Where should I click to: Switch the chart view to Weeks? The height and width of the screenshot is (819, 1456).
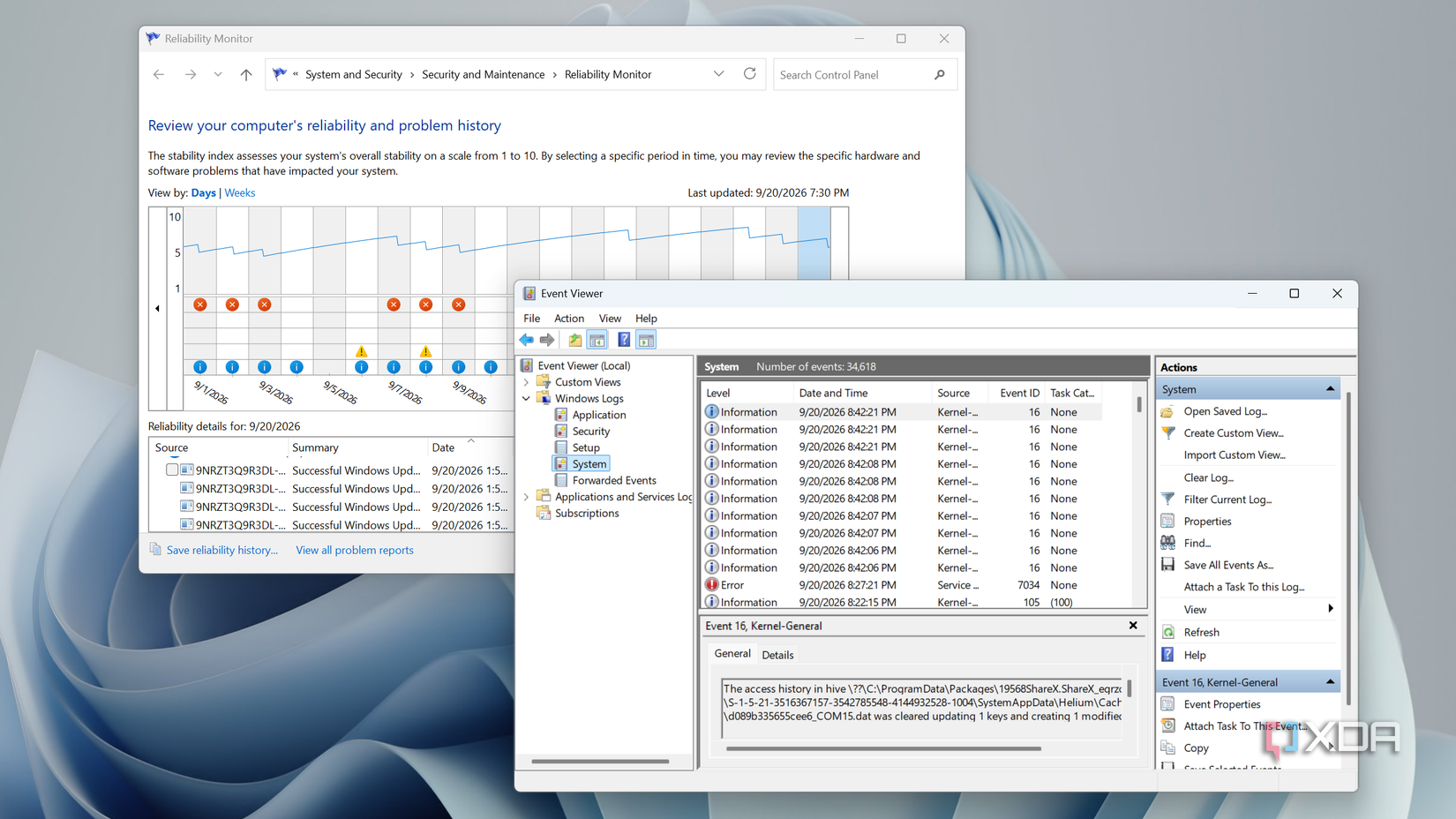[240, 192]
